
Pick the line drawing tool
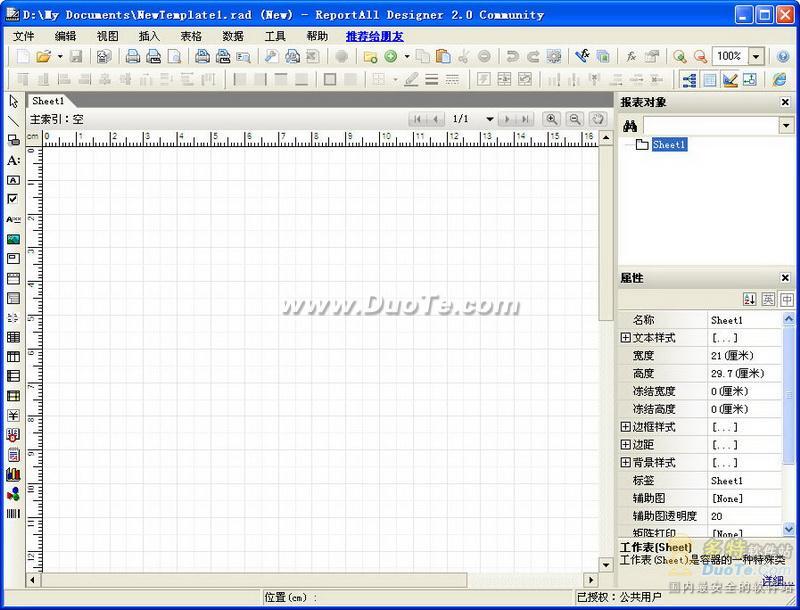[13, 121]
